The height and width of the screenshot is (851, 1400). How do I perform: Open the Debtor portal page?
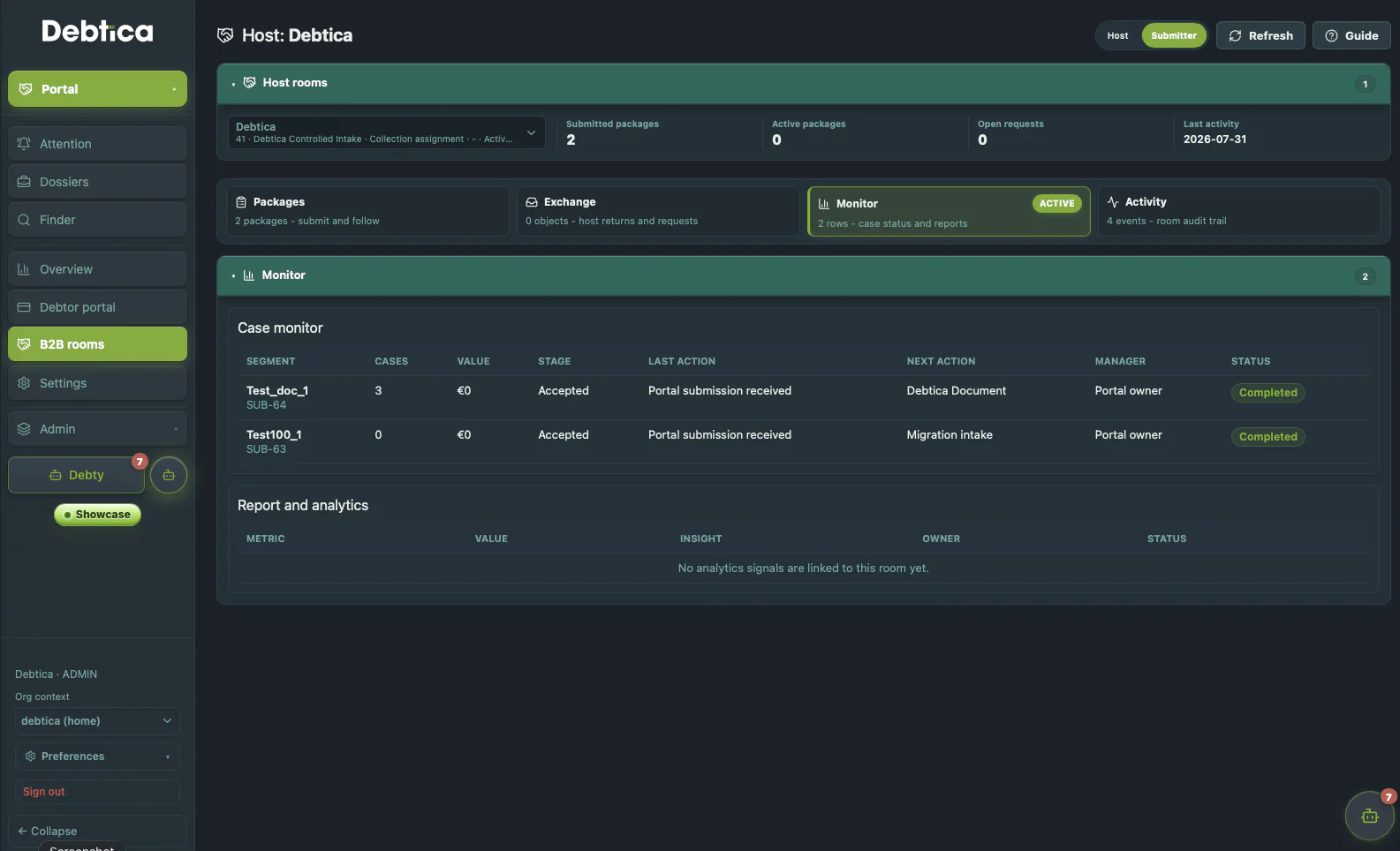pyautogui.click(x=97, y=307)
